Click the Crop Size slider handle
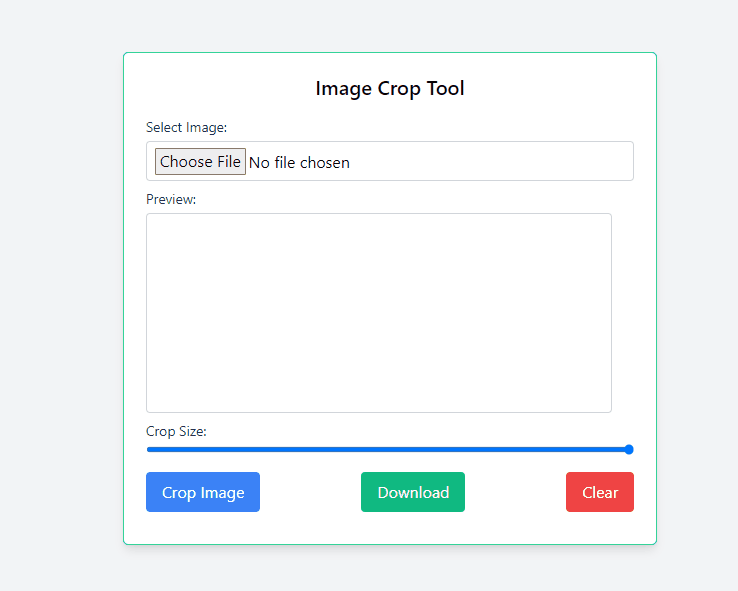Viewport: 738px width, 591px height. tap(629, 450)
